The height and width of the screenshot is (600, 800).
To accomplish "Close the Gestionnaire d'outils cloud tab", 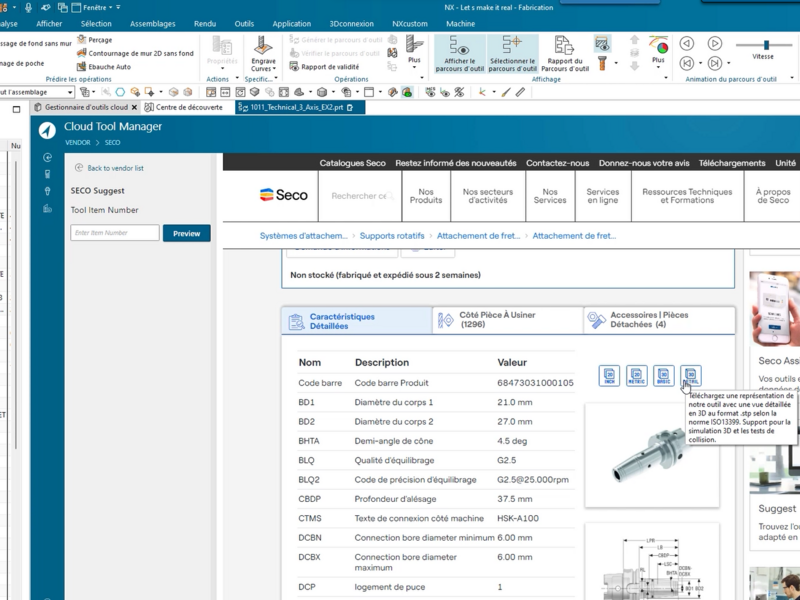I will coord(134,107).
